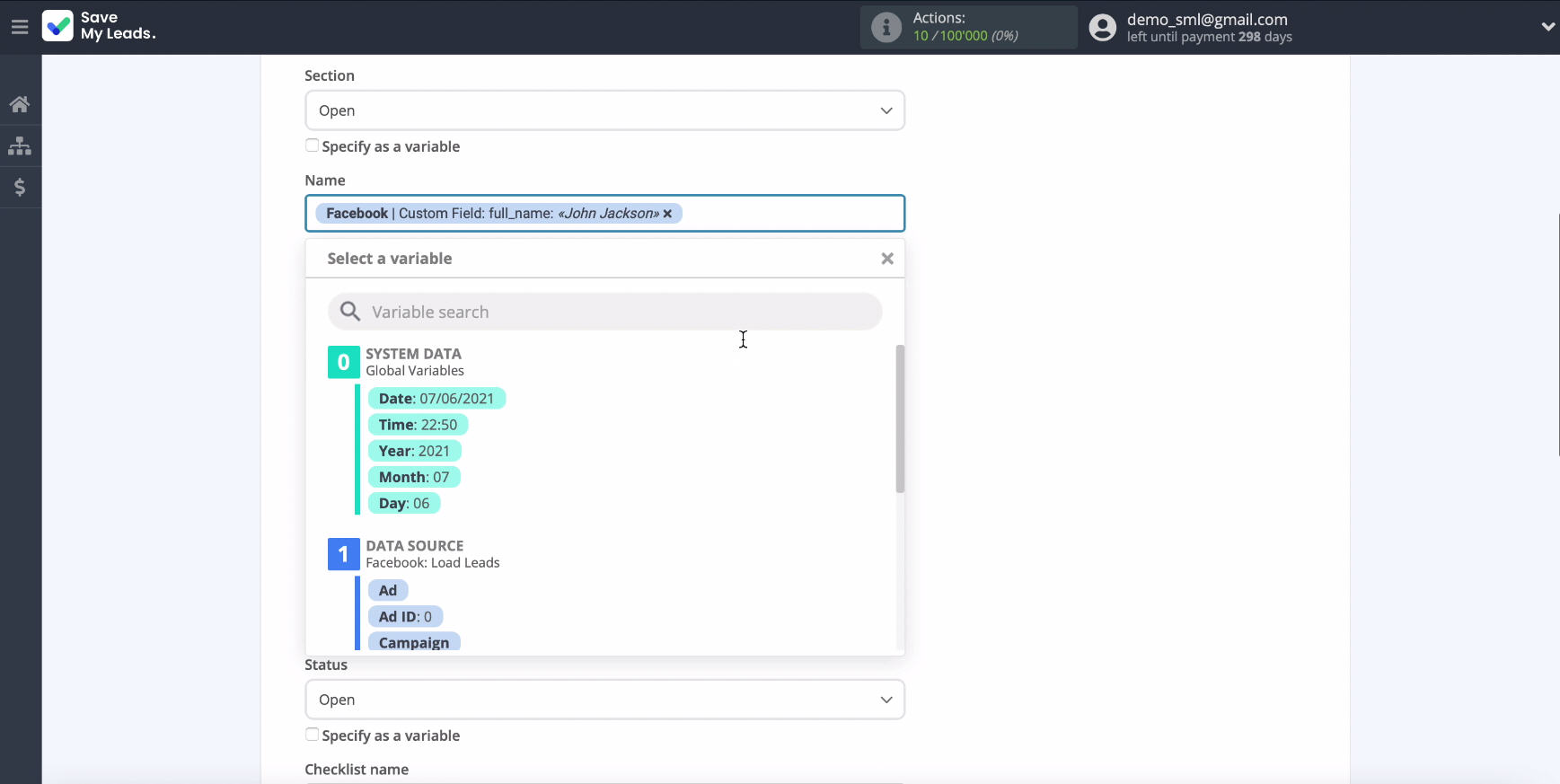The height and width of the screenshot is (784, 1560).
Task: Click the Global Variables label
Action: pyautogui.click(x=415, y=371)
